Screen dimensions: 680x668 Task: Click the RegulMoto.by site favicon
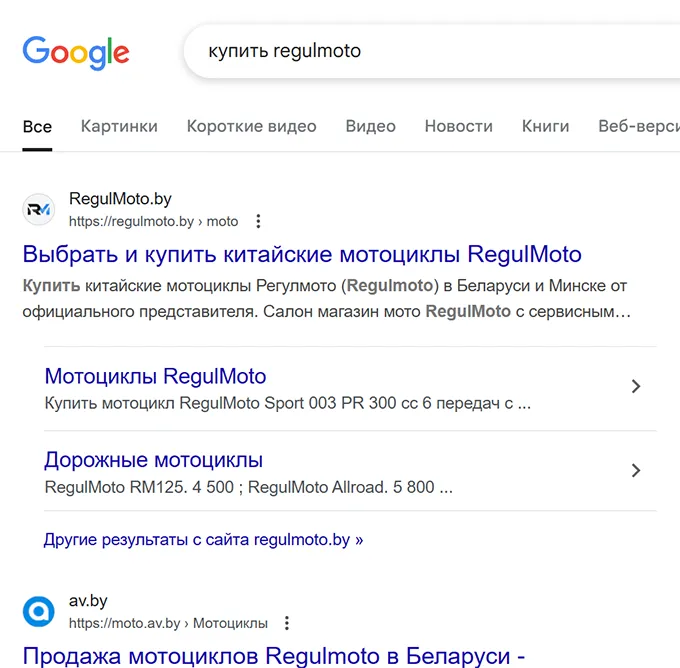point(39,209)
